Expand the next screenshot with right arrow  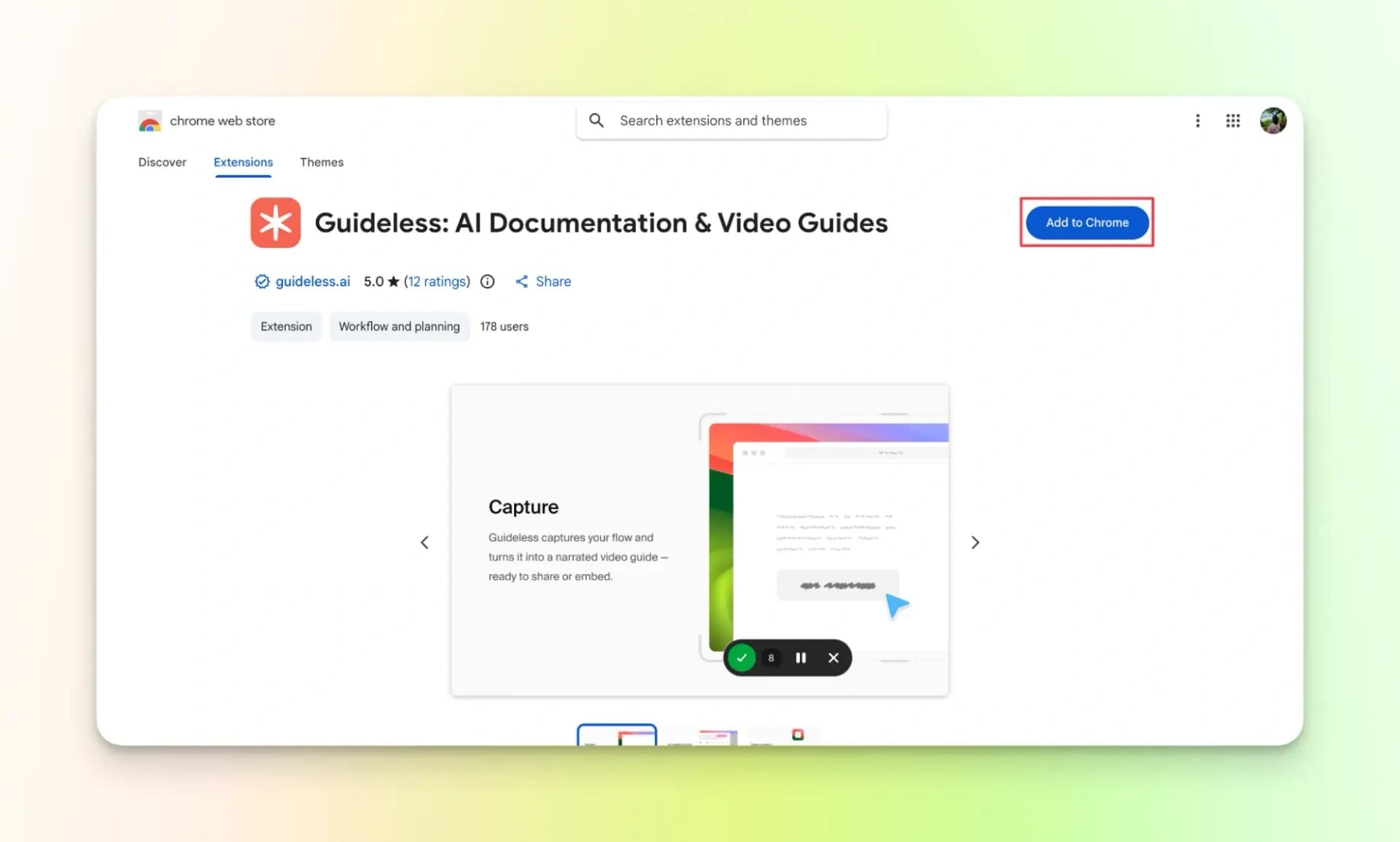[x=975, y=542]
